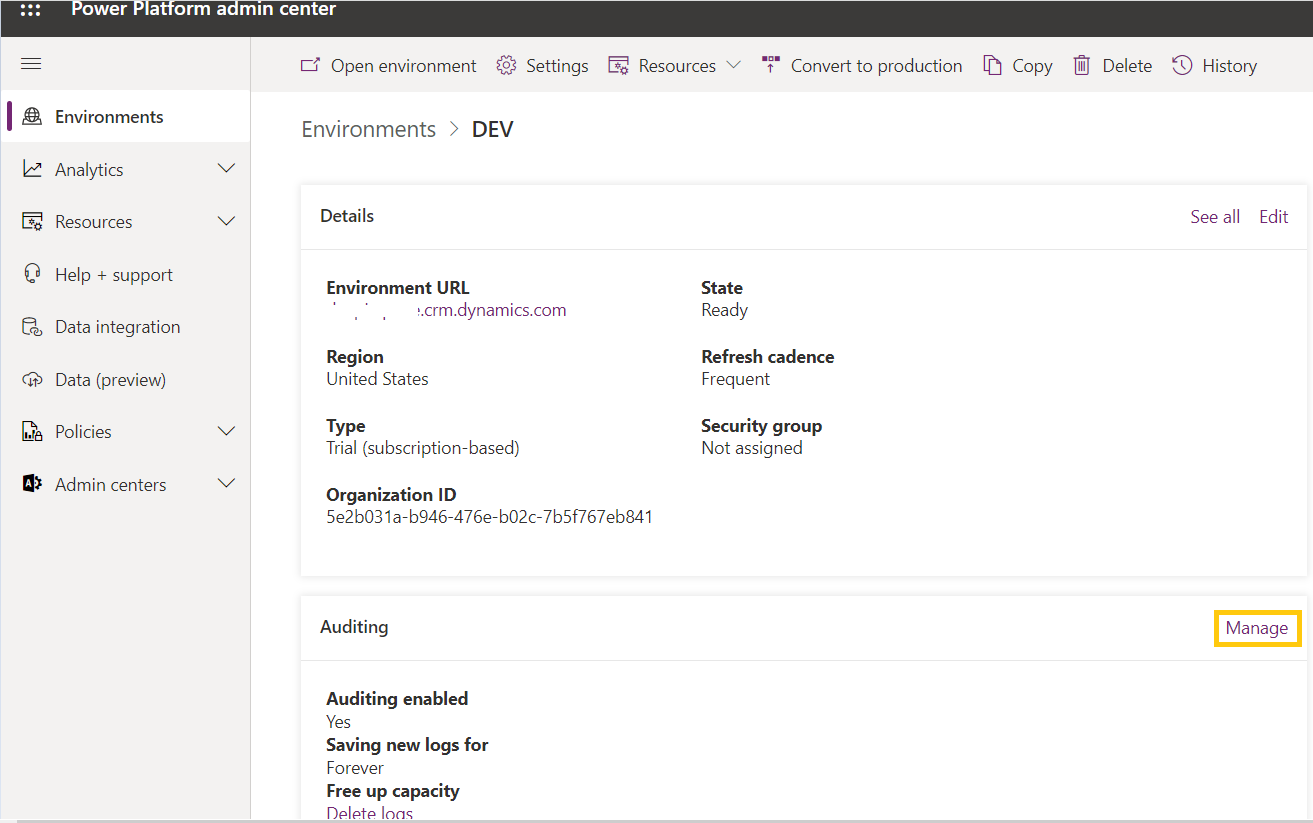Open Help + support page
Viewport: 1313px width, 823px height.
click(113, 274)
